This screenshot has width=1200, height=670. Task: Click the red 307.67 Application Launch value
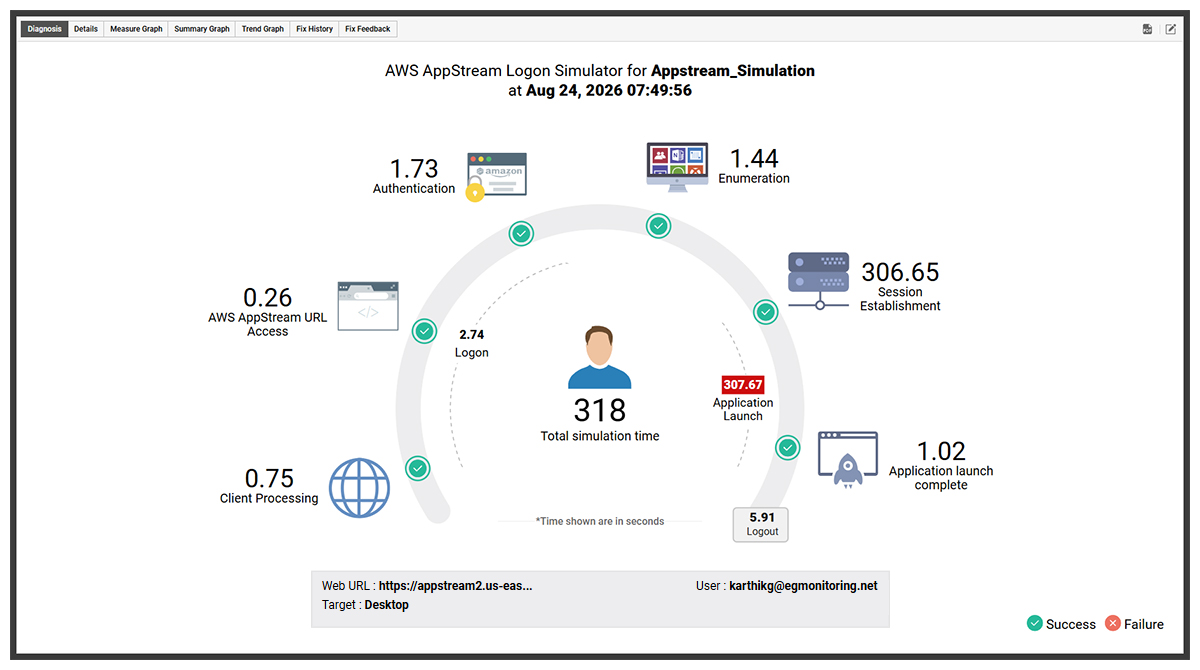[x=743, y=385]
